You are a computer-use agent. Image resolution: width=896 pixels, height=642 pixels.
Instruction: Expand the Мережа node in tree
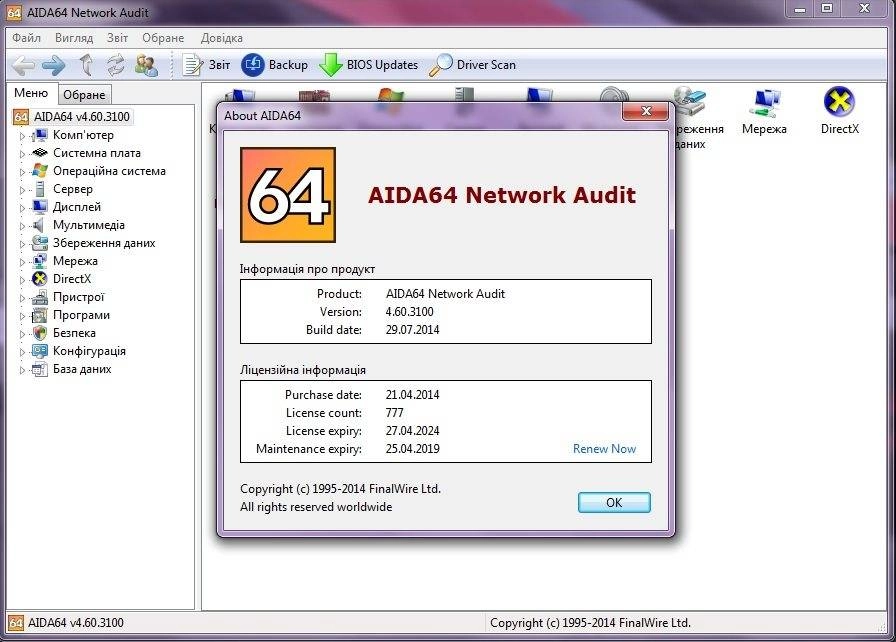click(x=22, y=262)
